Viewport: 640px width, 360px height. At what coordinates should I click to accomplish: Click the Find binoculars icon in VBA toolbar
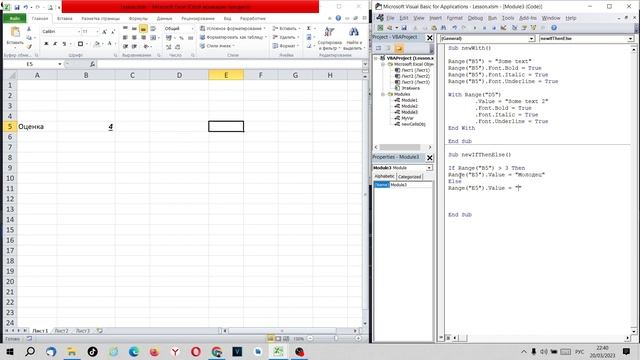[x=444, y=28]
